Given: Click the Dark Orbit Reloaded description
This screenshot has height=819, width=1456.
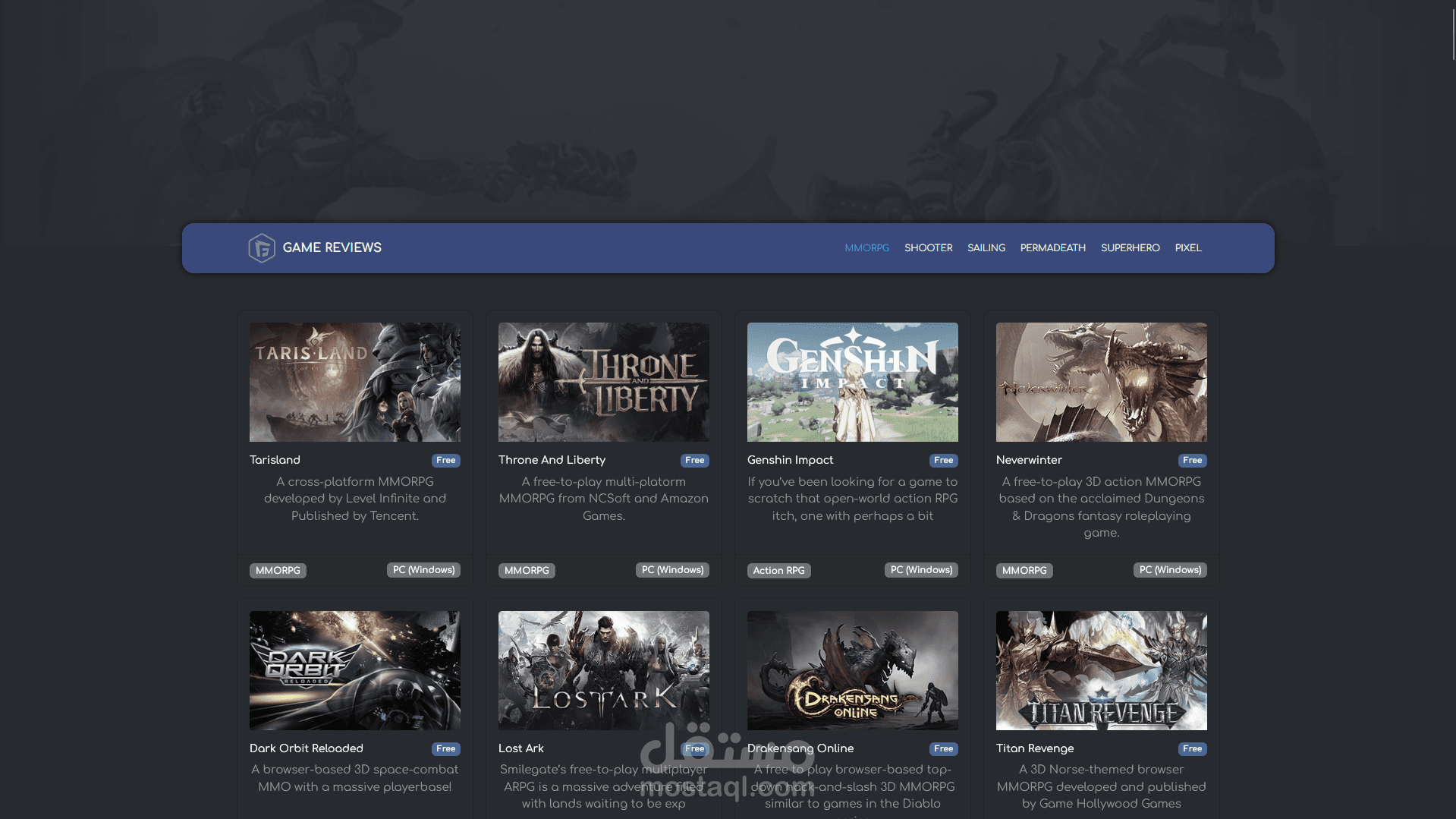Looking at the screenshot, I should coord(355,778).
